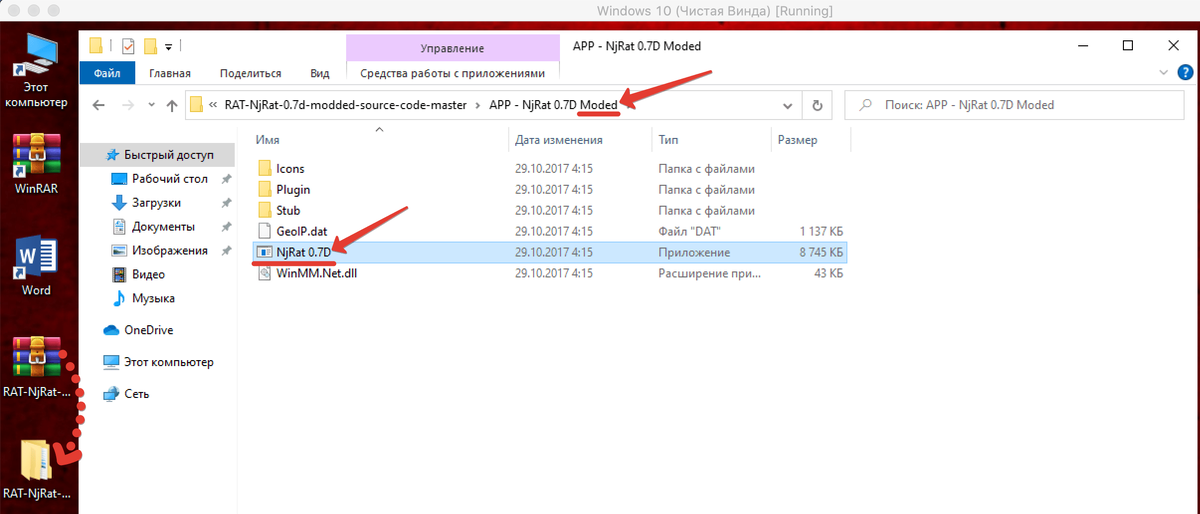The height and width of the screenshot is (514, 1200).
Task: Open the address bar history dropdown
Action: (x=787, y=105)
